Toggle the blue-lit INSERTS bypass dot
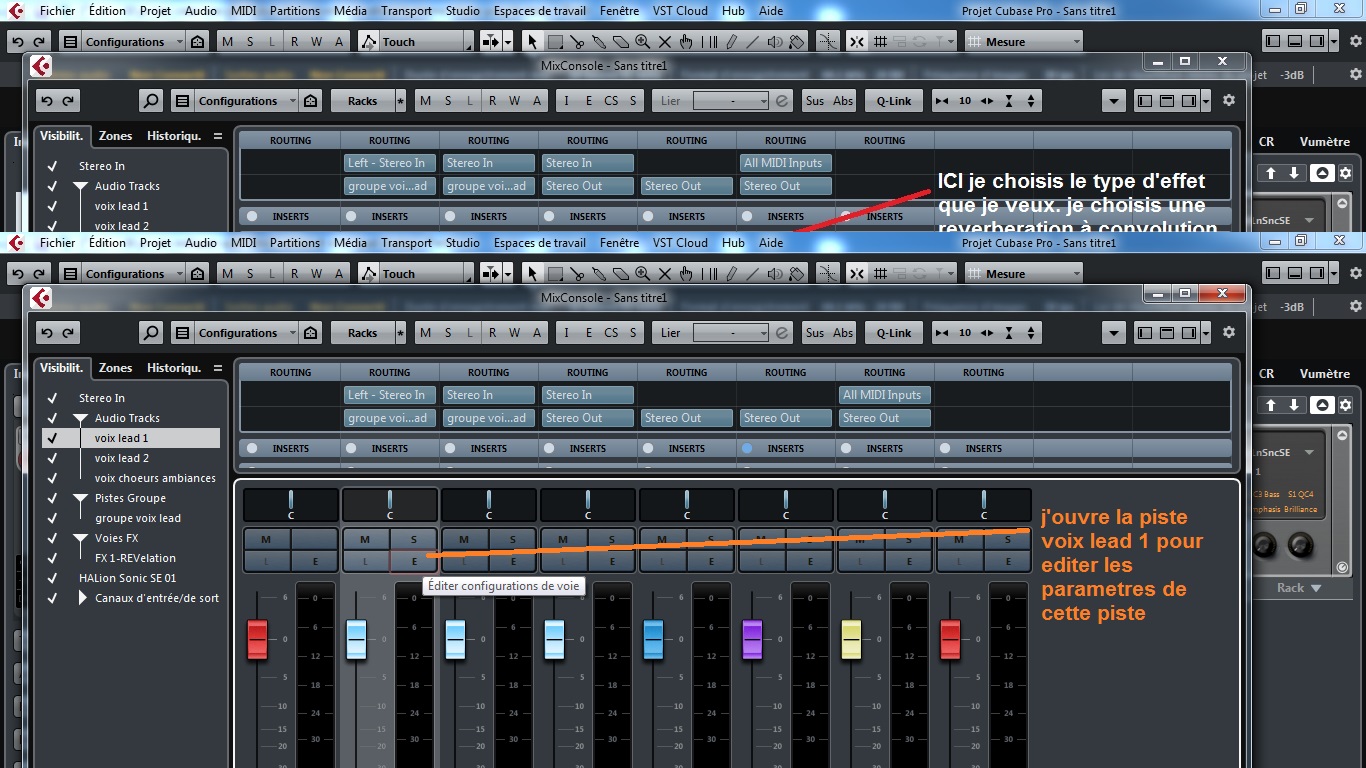1366x768 pixels. 747,449
